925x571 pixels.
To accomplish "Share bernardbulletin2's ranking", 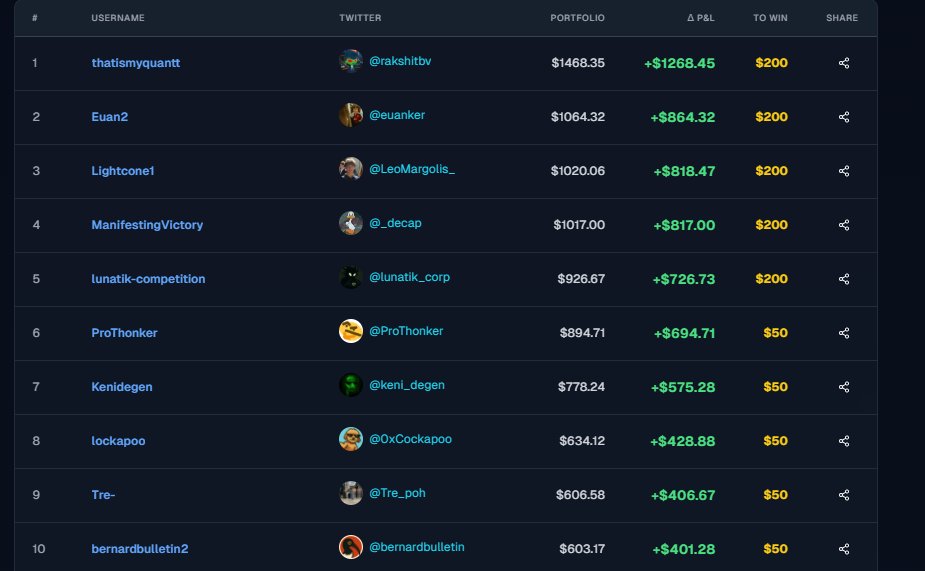I will click(844, 549).
